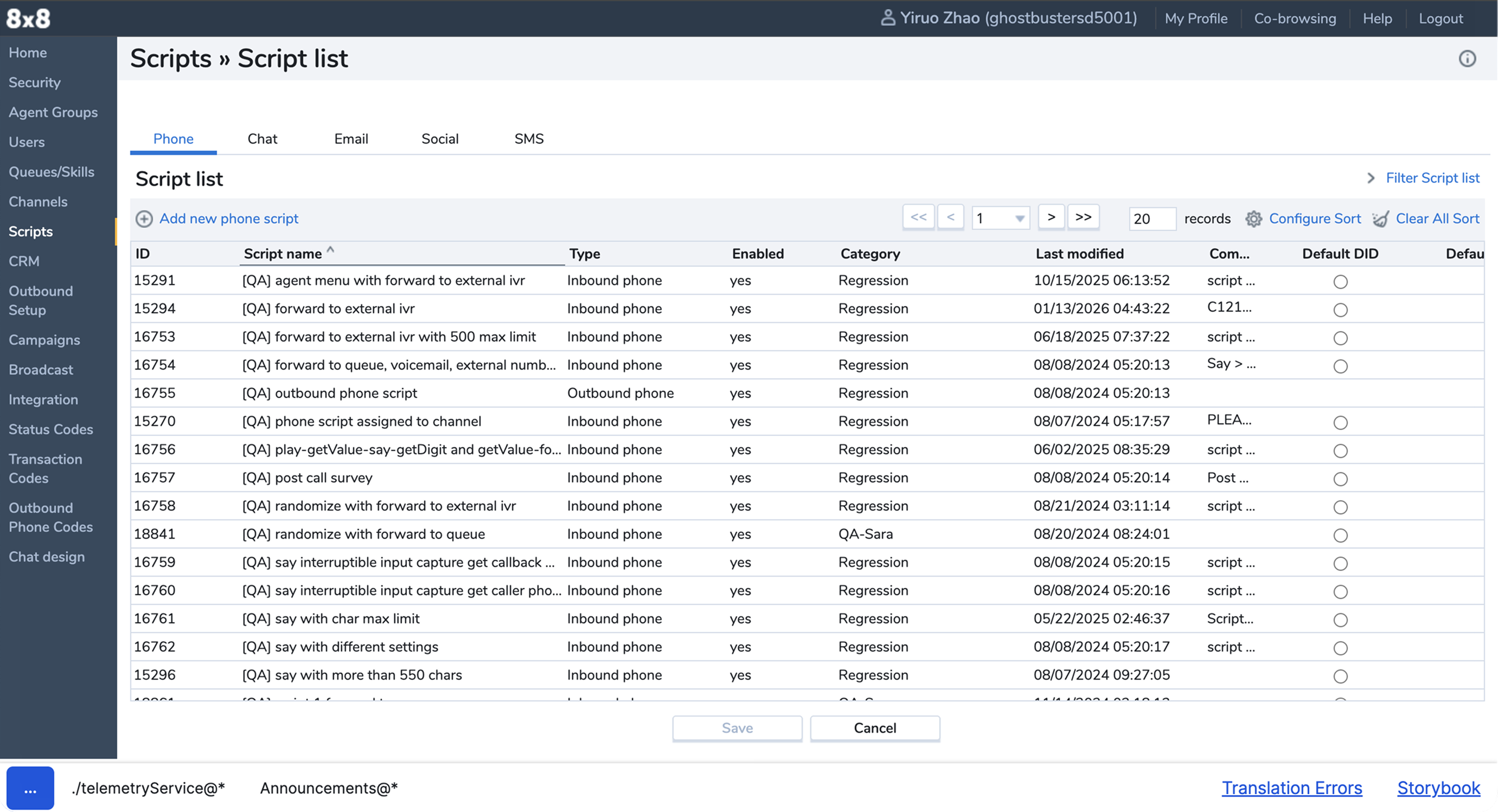Viewport: 1498px width, 812px height.
Task: Click the user profile icon beside Yiruo Zhao
Action: click(x=887, y=18)
